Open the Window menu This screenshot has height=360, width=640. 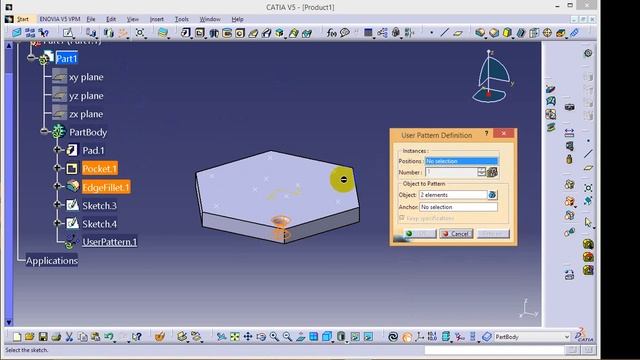coord(210,19)
